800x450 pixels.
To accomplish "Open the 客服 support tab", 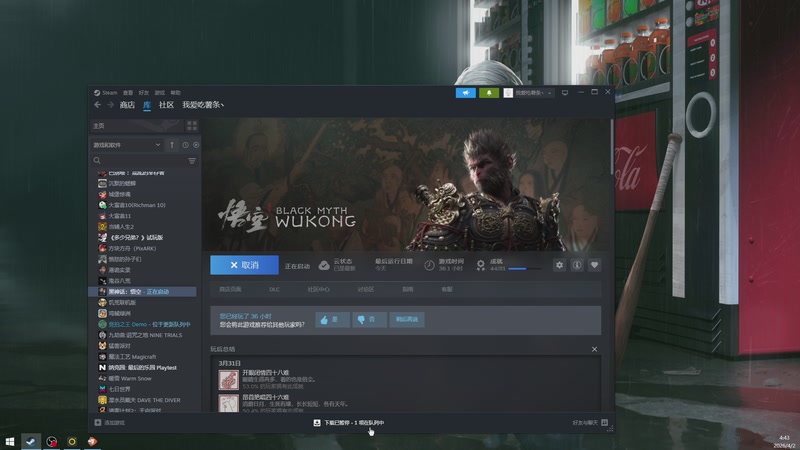I will tap(447, 289).
